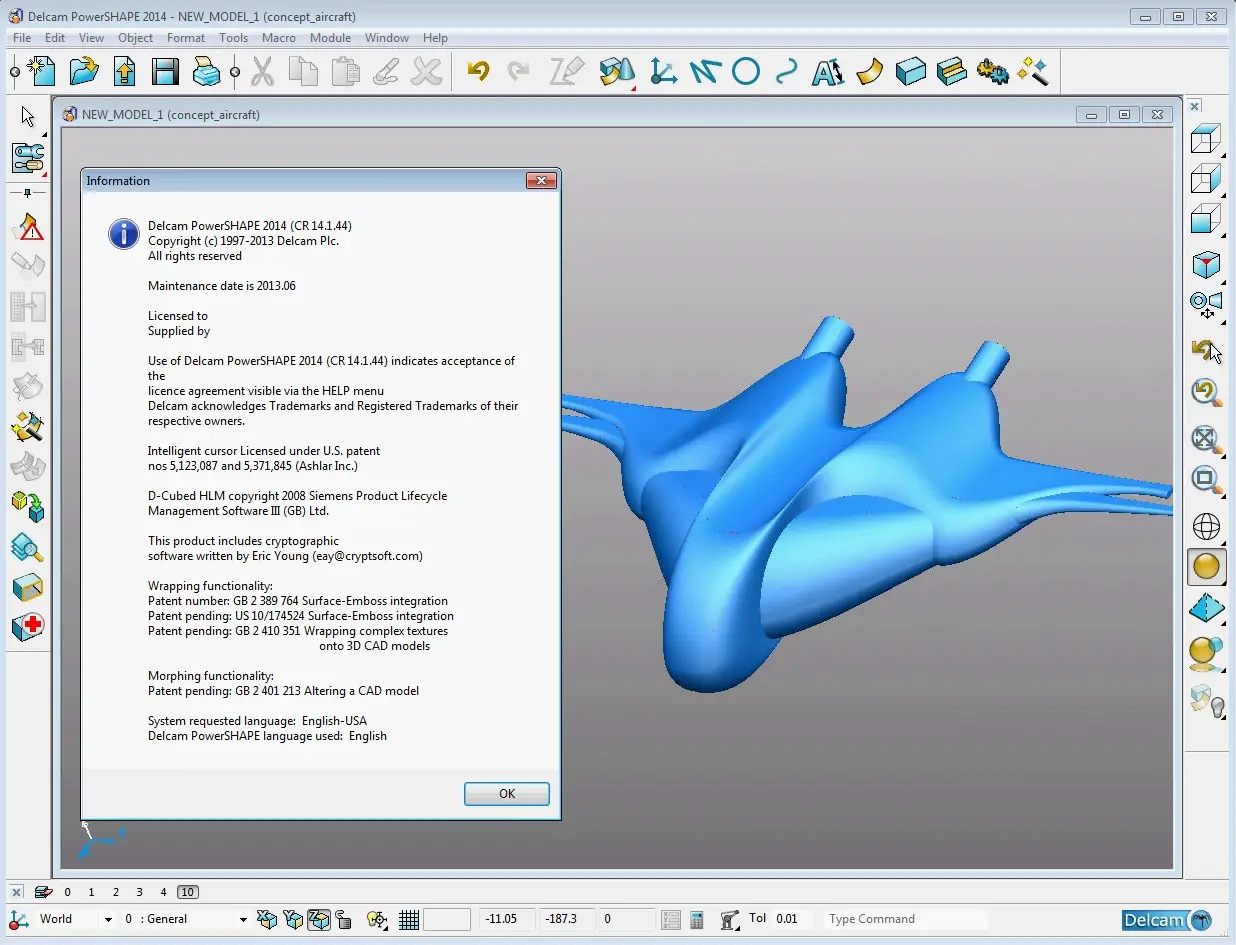Click the view-from-top cube icon
The width and height of the screenshot is (1236, 945).
click(1206, 138)
